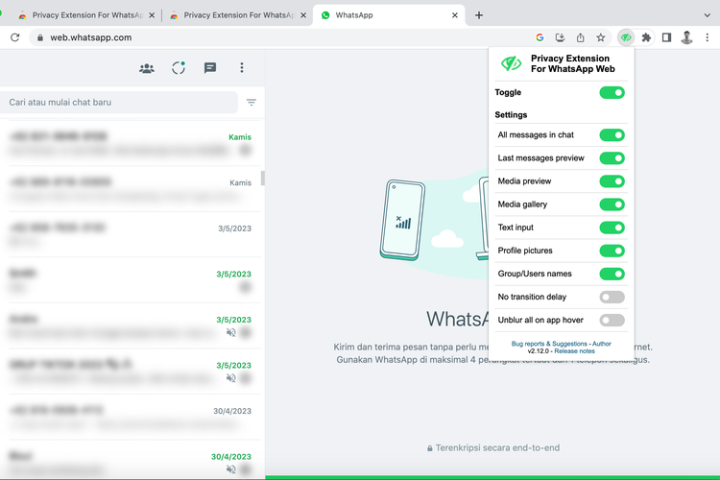Toggle Profile pictures switch
The width and height of the screenshot is (720, 480).
[x=612, y=251]
